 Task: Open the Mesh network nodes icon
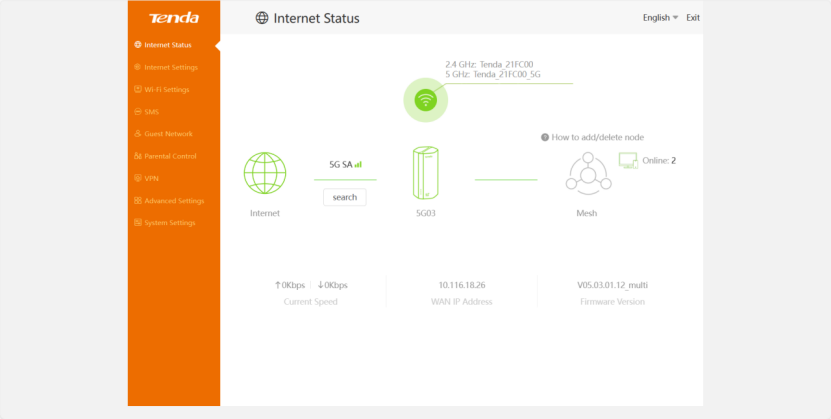click(587, 173)
